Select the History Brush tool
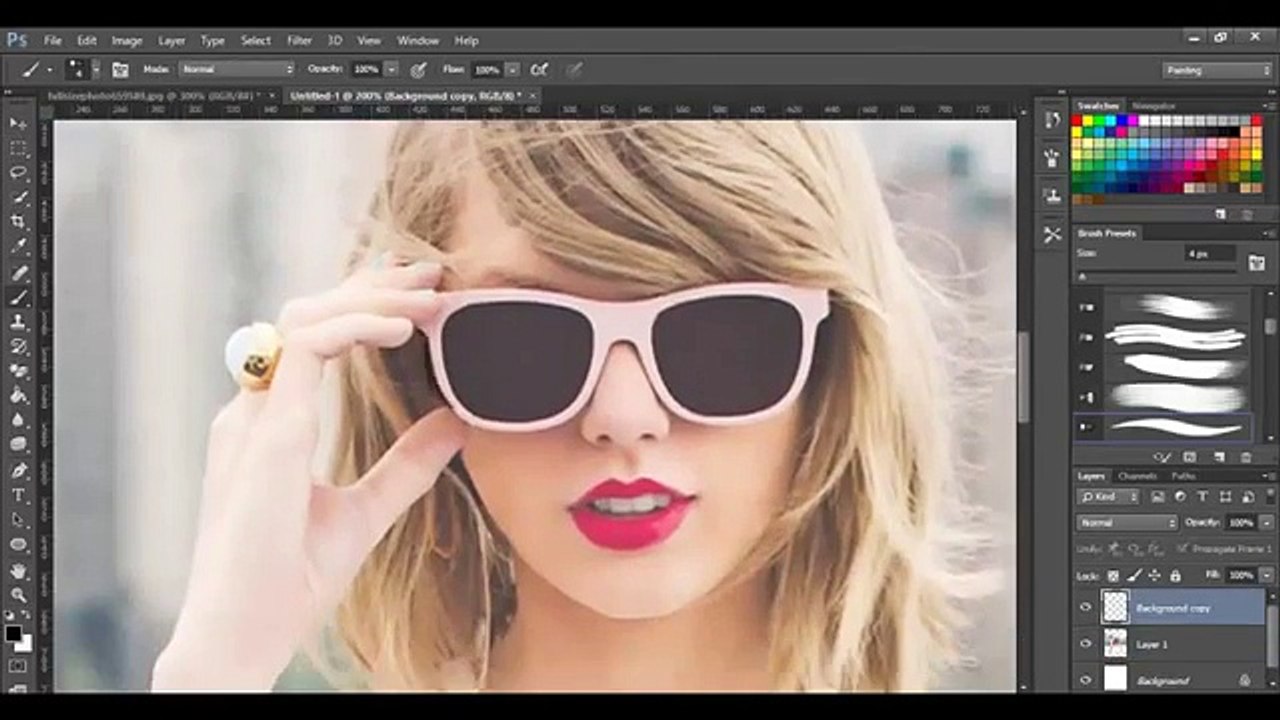Image resolution: width=1280 pixels, height=720 pixels. click(18, 347)
